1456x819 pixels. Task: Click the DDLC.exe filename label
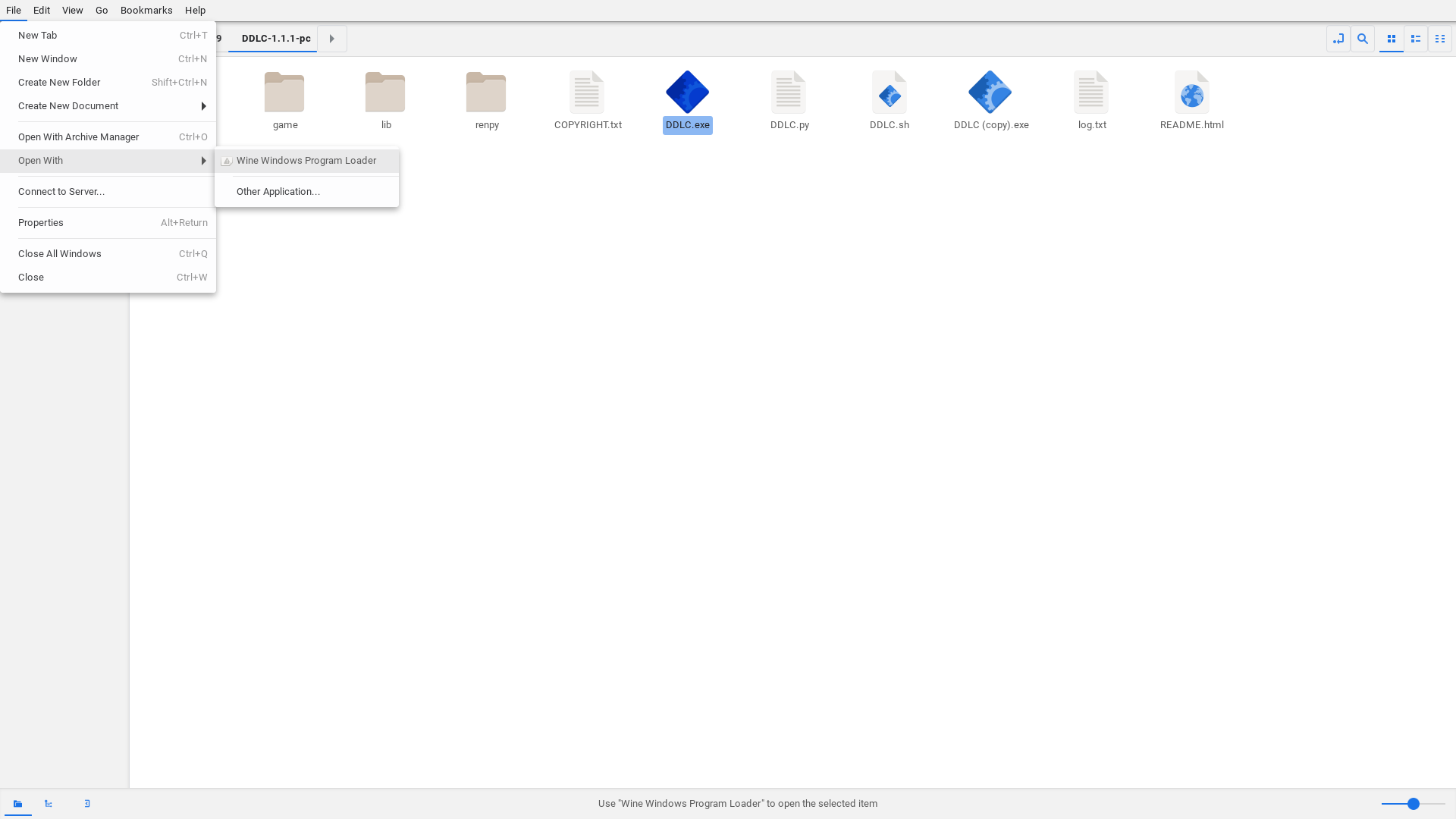point(688,125)
